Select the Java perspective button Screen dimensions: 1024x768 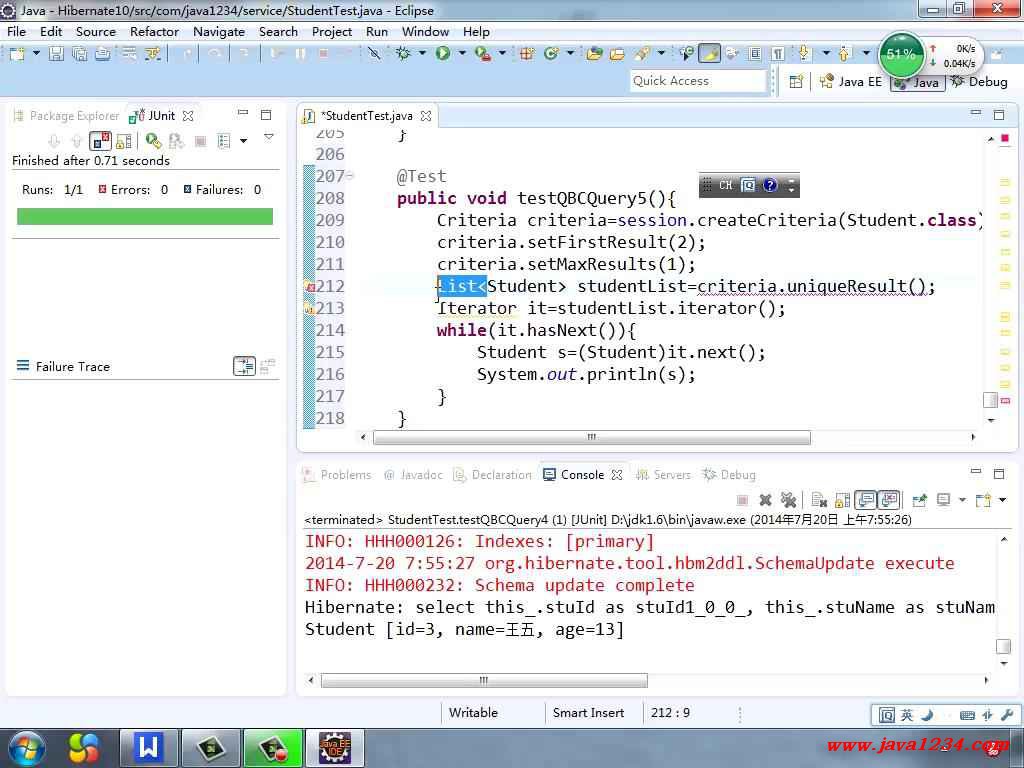(918, 82)
